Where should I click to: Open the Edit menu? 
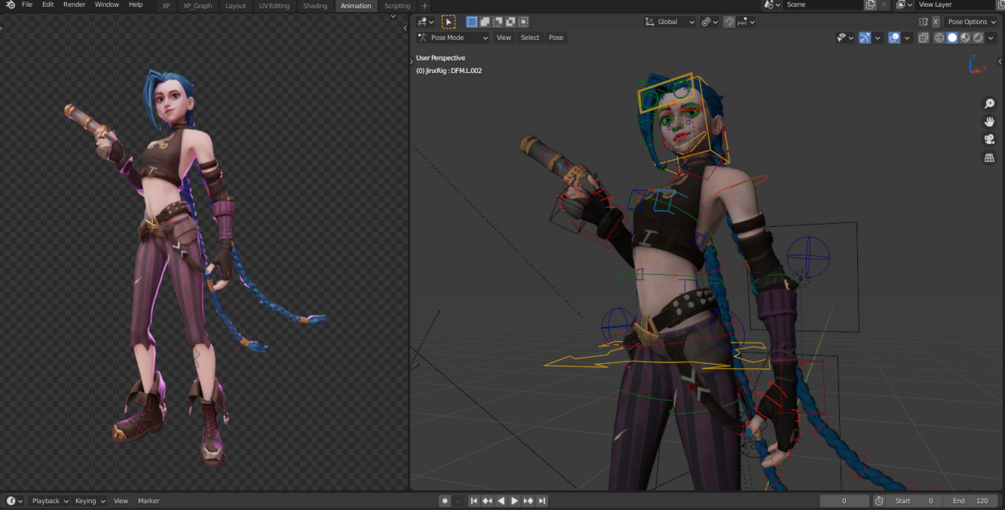point(48,4)
